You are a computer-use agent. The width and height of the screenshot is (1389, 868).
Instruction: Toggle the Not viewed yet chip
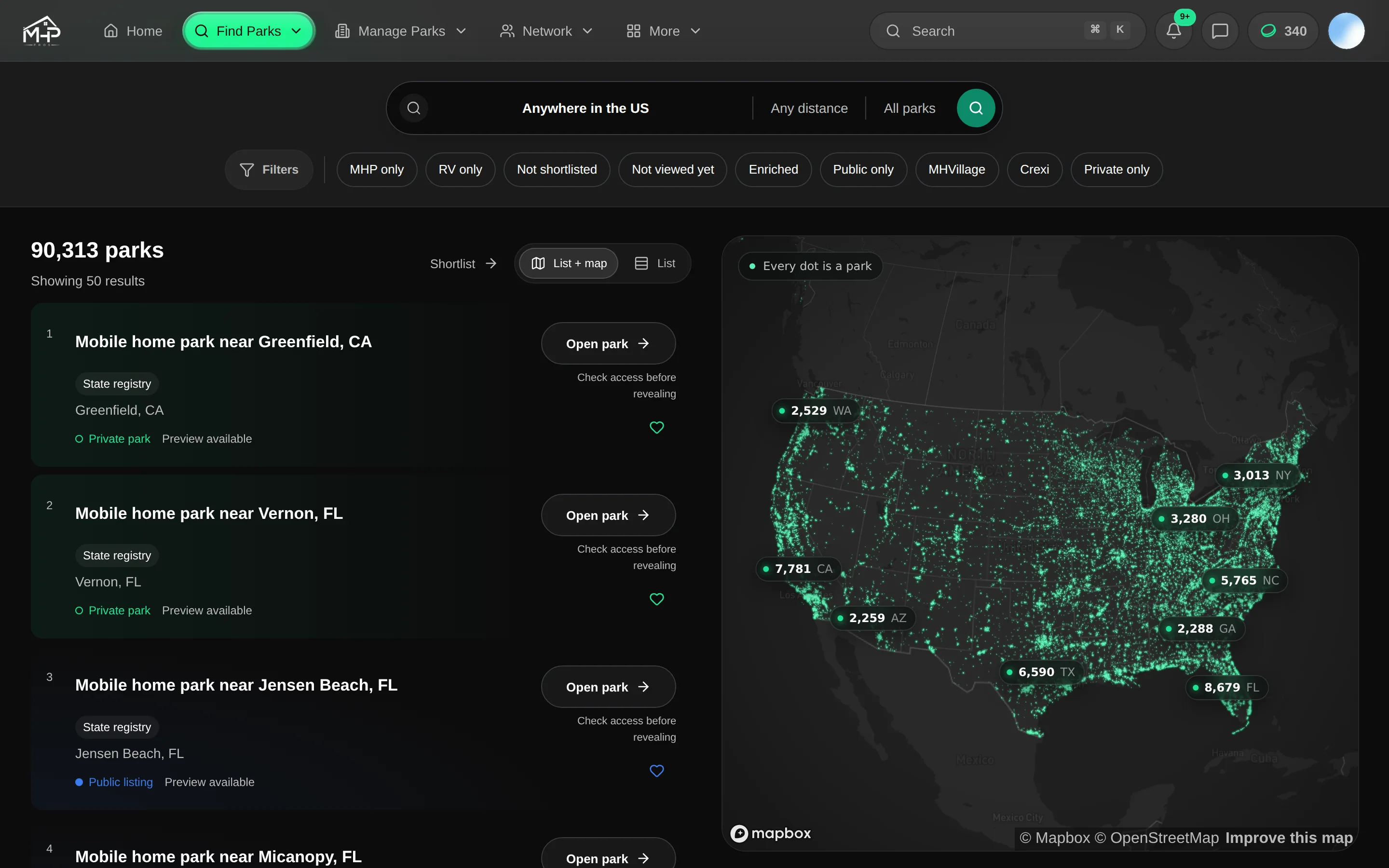pyautogui.click(x=673, y=169)
